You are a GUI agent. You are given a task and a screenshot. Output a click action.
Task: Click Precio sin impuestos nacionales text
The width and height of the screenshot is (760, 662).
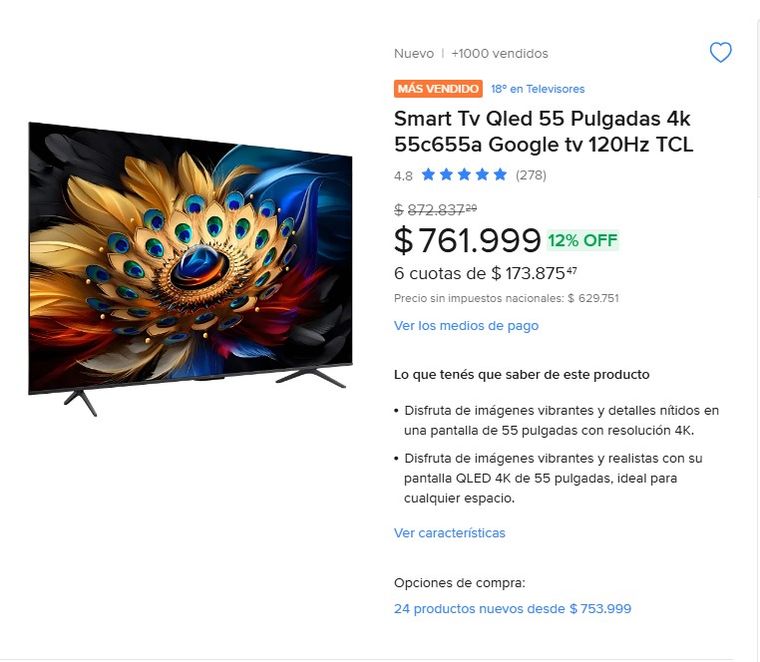[x=507, y=298]
